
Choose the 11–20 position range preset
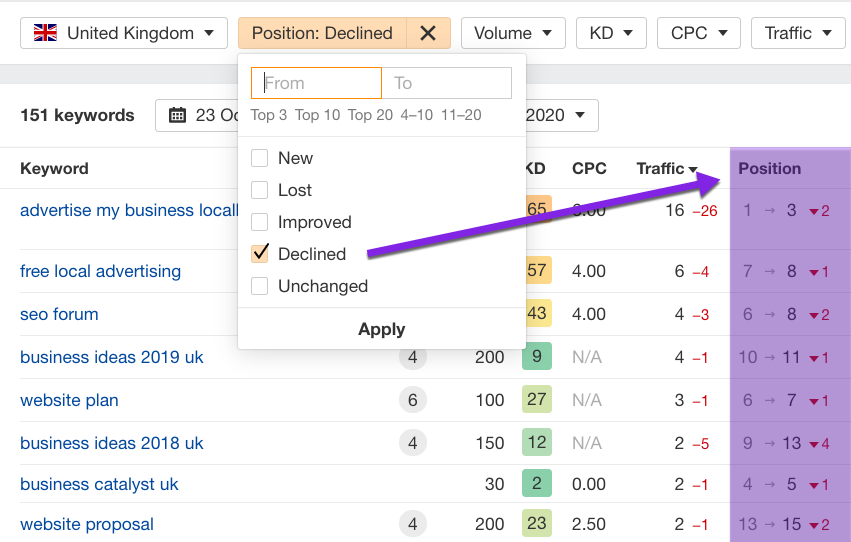coord(461,115)
